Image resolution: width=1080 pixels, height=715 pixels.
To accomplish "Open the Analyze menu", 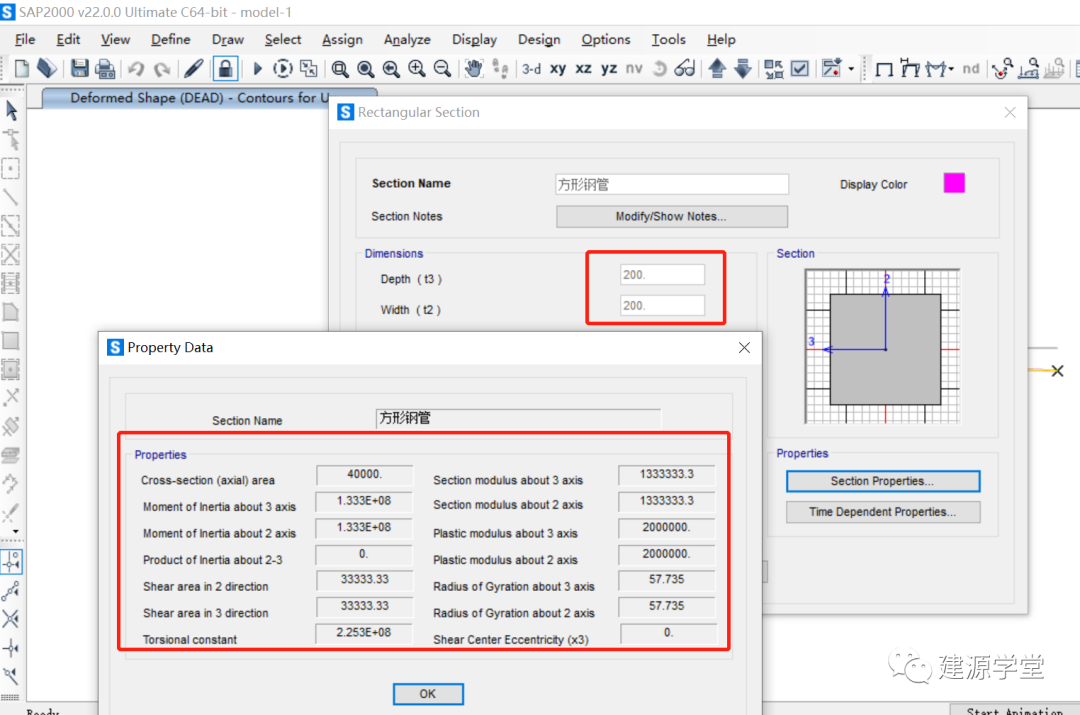I will 407,39.
